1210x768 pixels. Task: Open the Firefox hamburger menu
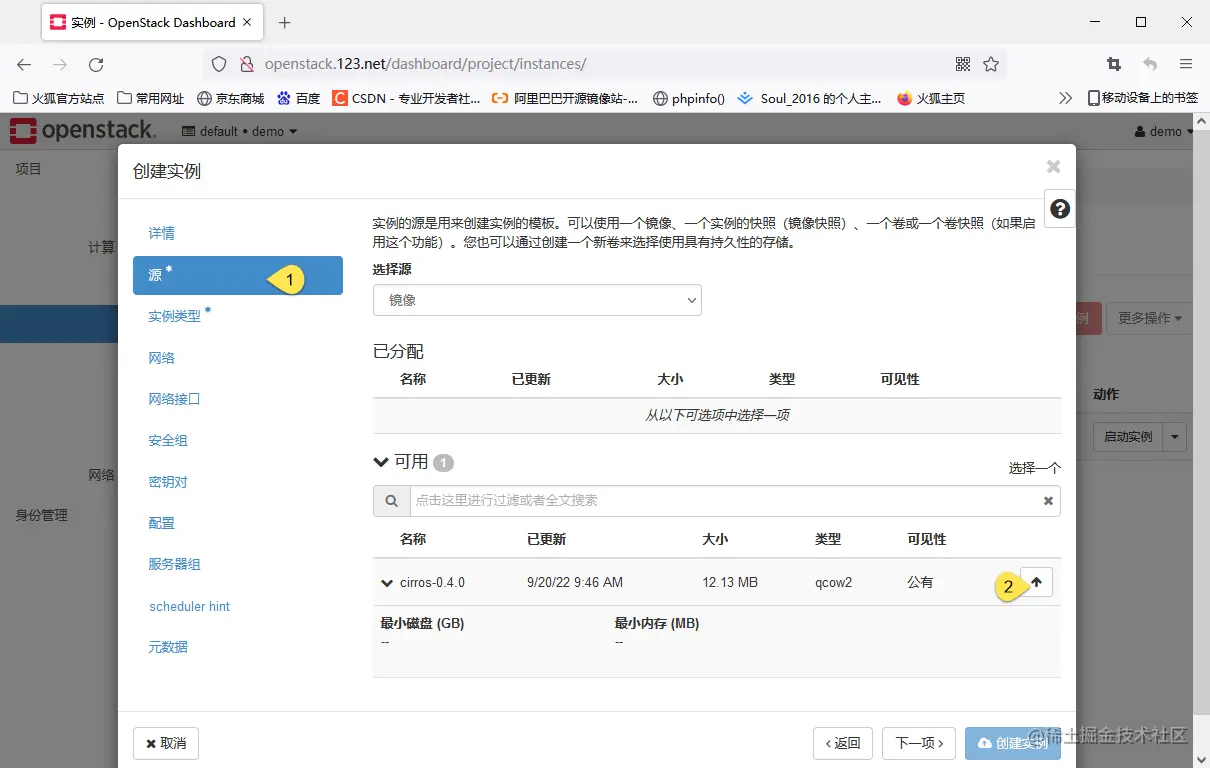1186,63
